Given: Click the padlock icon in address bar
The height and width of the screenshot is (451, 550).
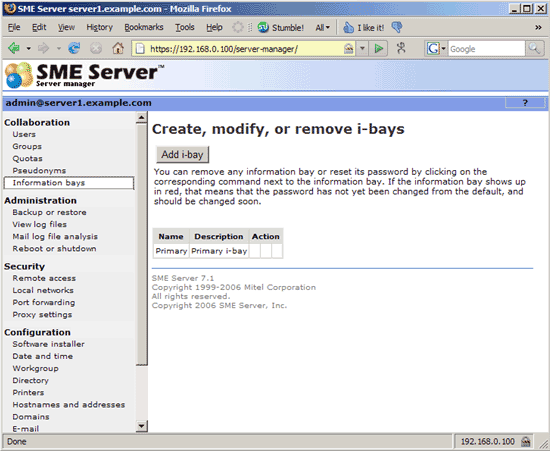Looking at the screenshot, I should tap(348, 49).
